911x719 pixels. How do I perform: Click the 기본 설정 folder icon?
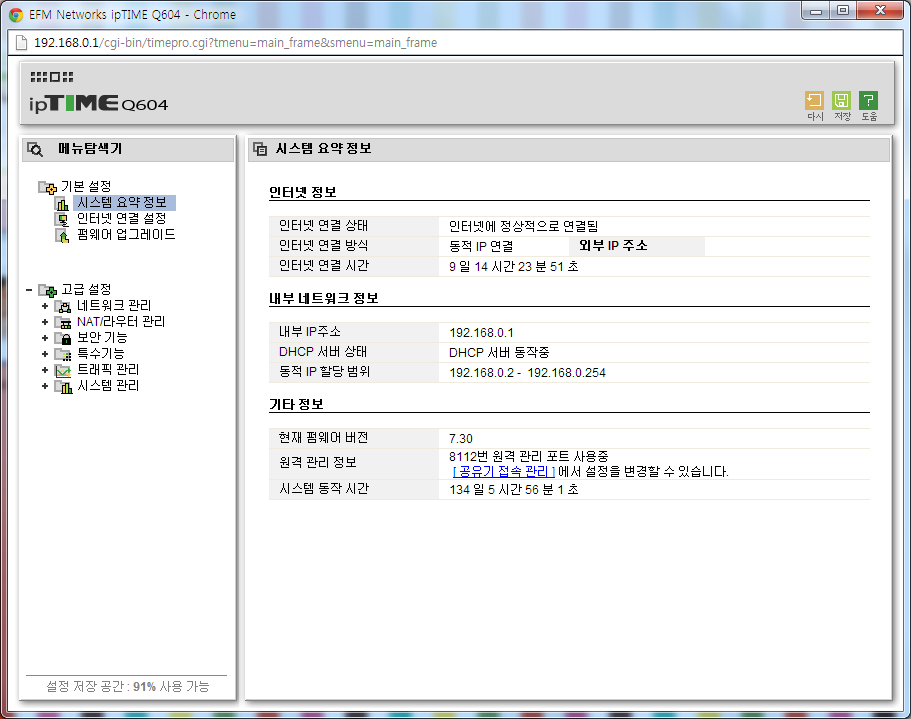point(48,187)
